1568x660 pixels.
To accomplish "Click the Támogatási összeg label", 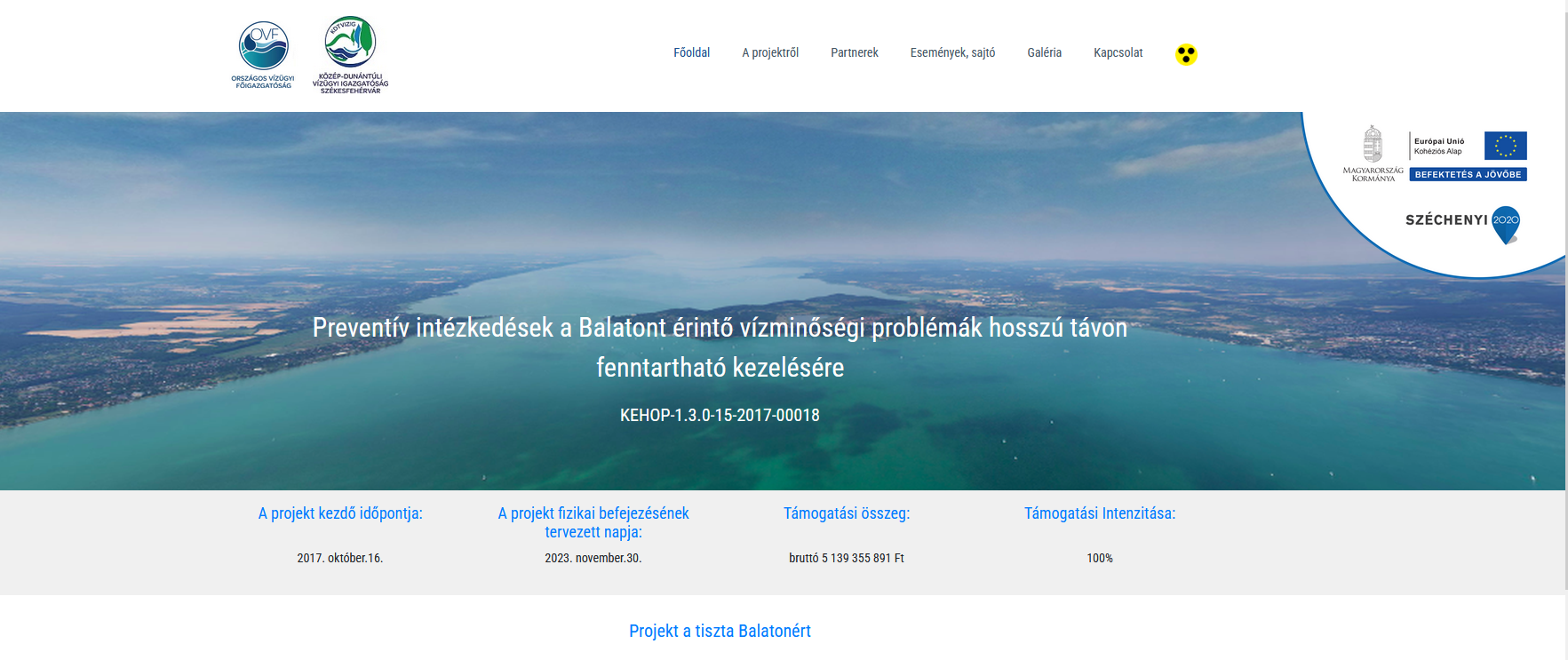I will click(x=847, y=513).
